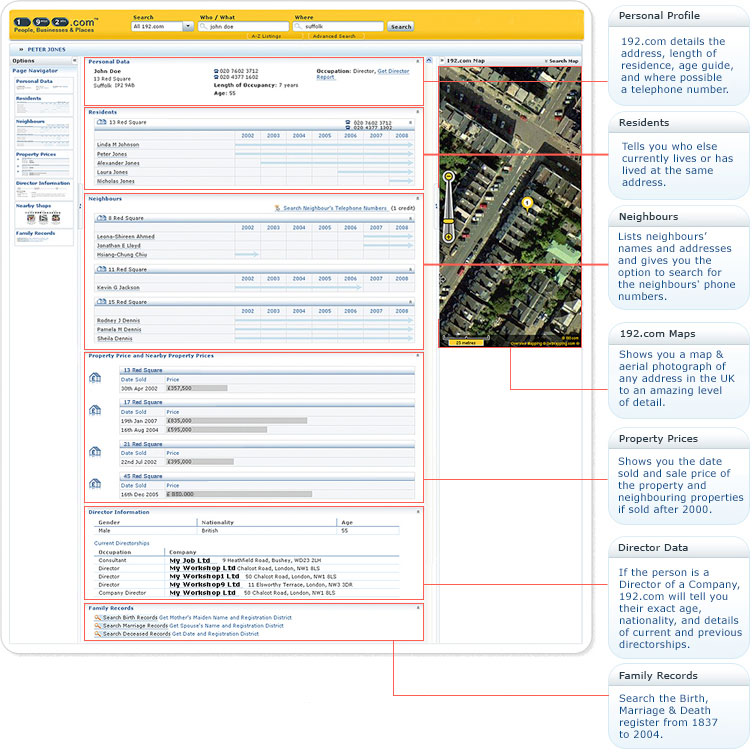Click the yellow Search button
The image size is (753, 755).
[401, 26]
